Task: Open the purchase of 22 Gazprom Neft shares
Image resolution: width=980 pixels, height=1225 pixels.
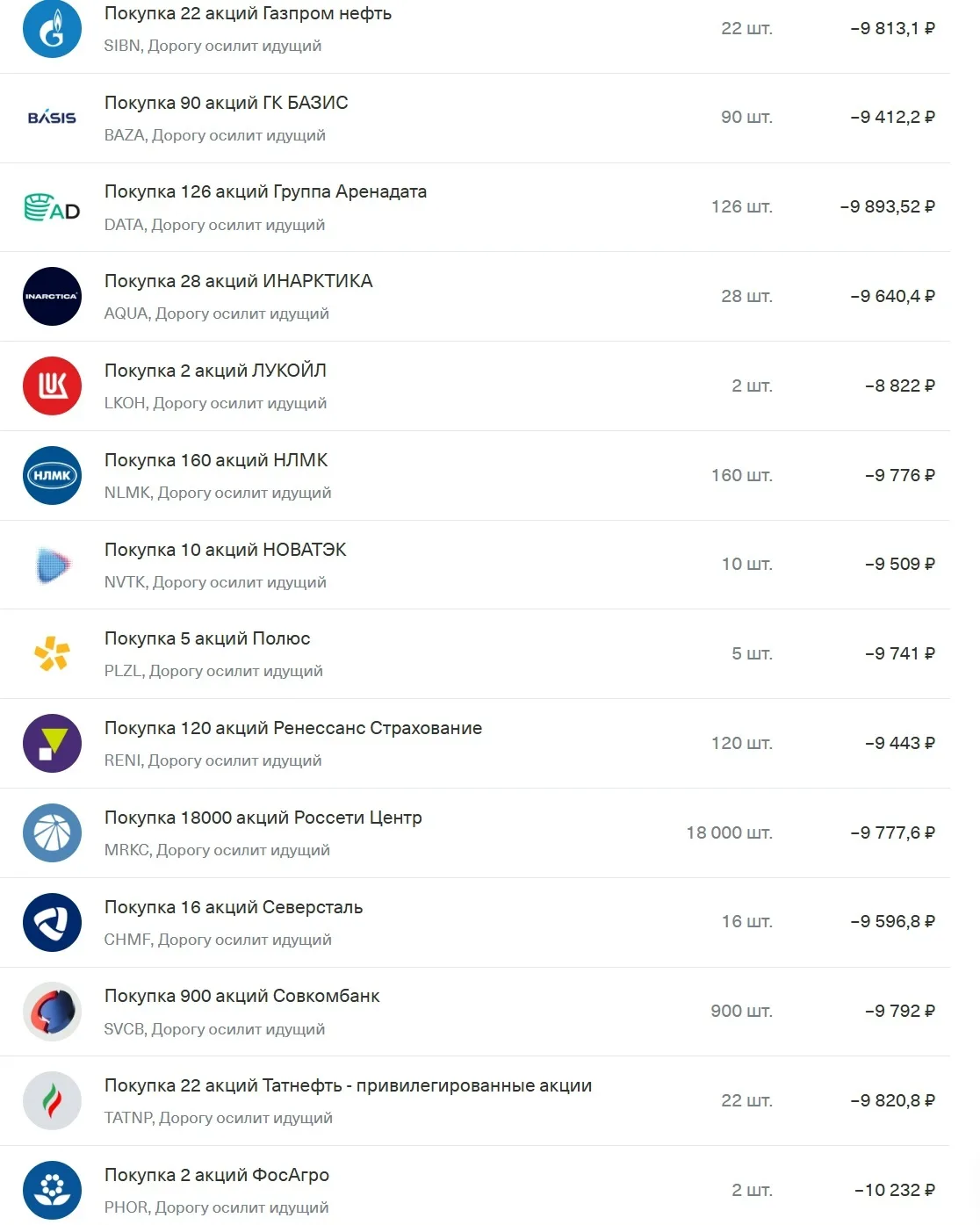Action: [x=474, y=30]
